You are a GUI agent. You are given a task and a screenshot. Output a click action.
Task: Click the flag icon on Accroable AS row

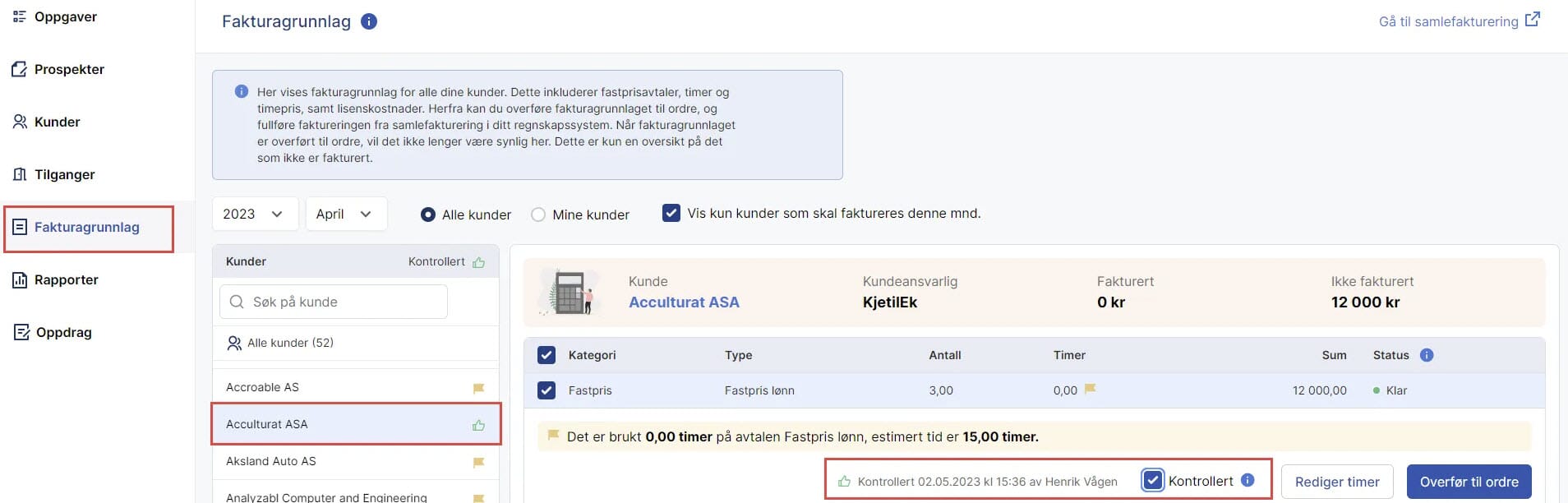point(478,388)
